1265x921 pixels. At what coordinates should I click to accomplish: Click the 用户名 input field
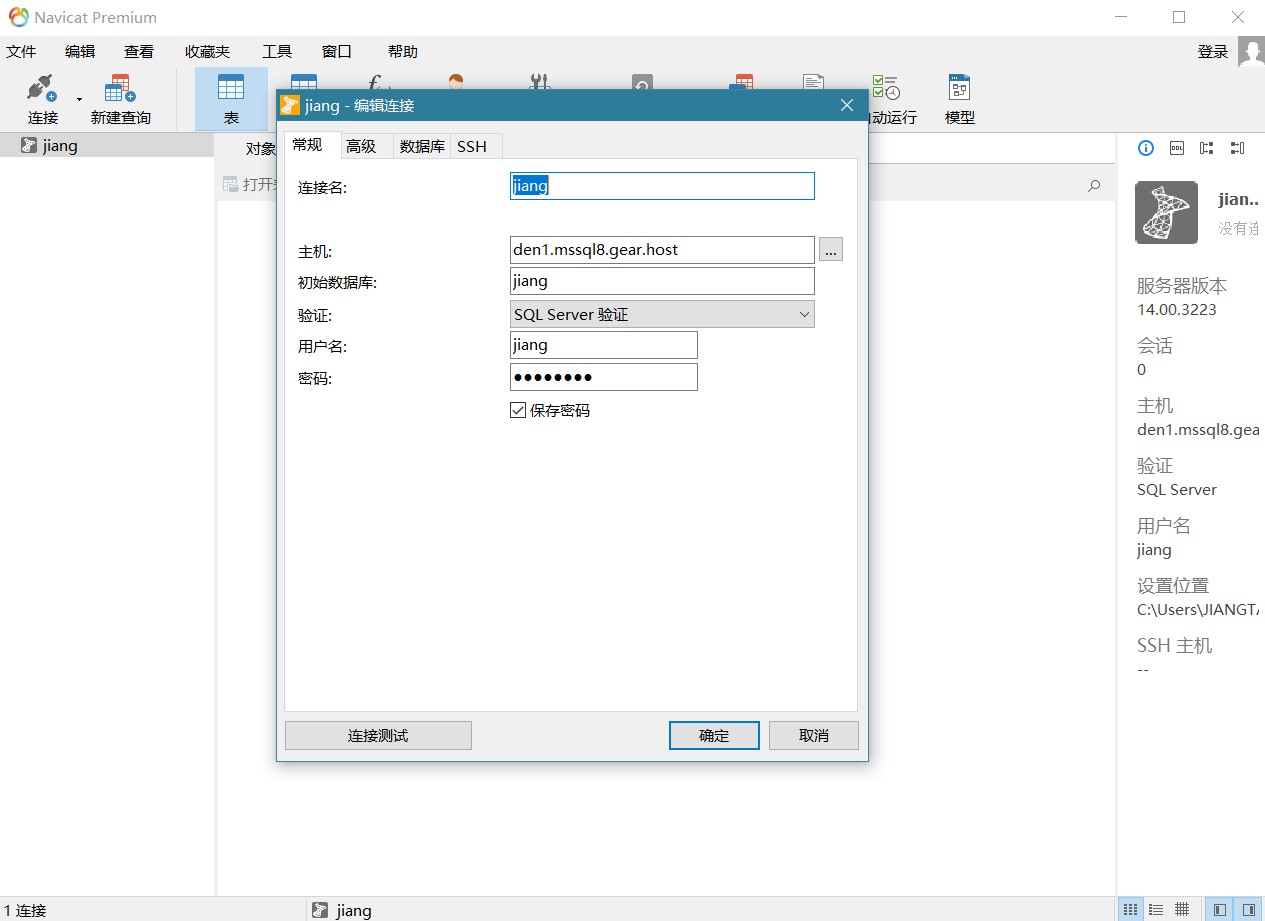click(603, 345)
